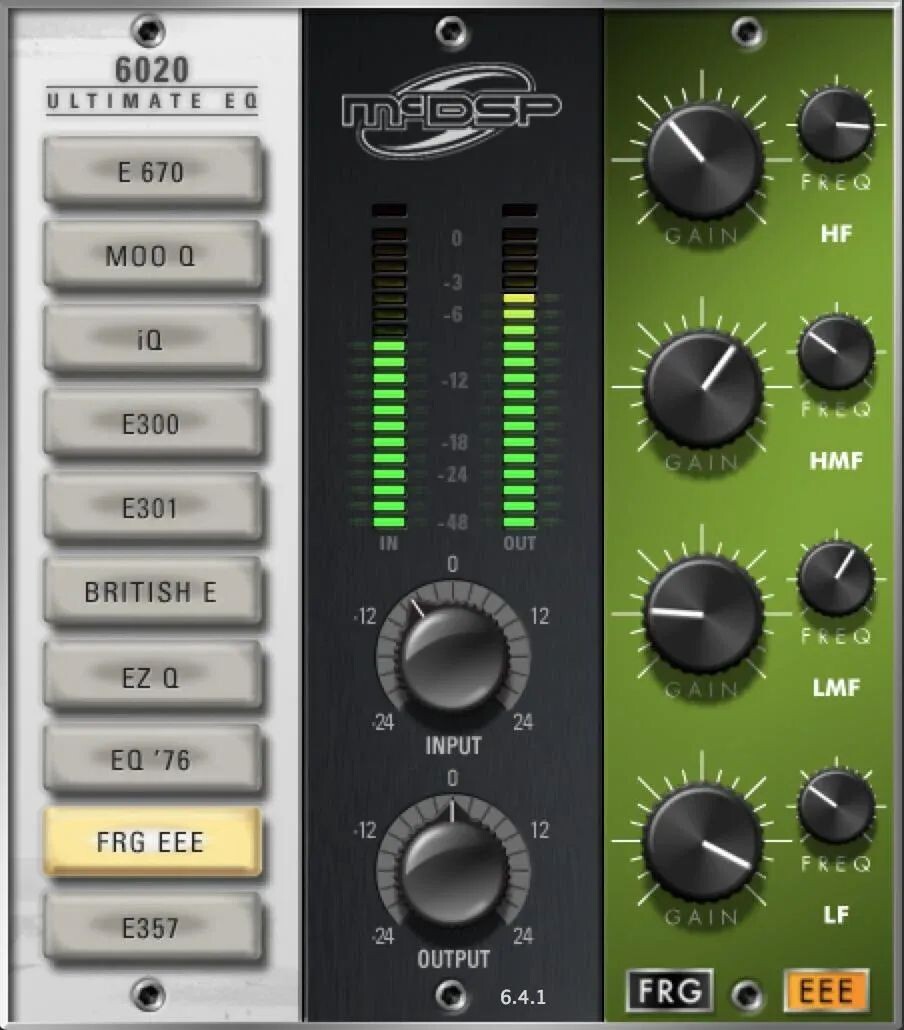Click the LF GAIN knob
The width and height of the screenshot is (904, 1030).
703,841
